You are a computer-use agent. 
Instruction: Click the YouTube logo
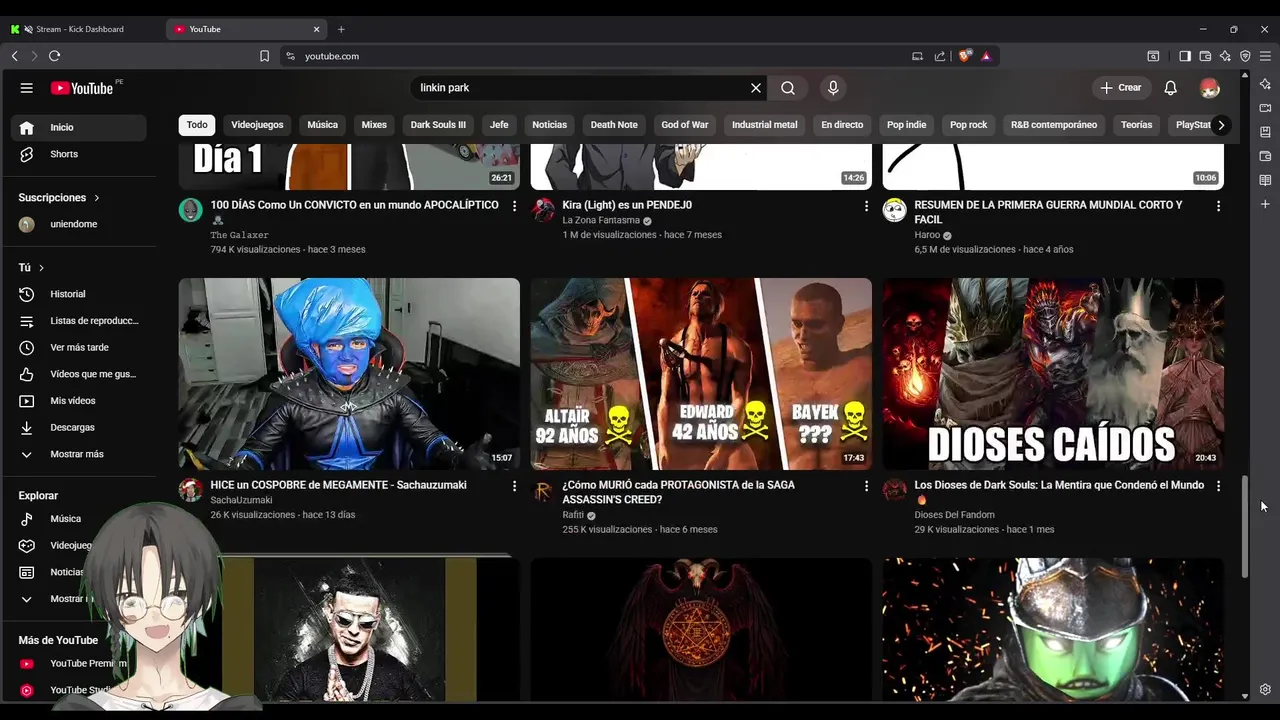click(82, 88)
